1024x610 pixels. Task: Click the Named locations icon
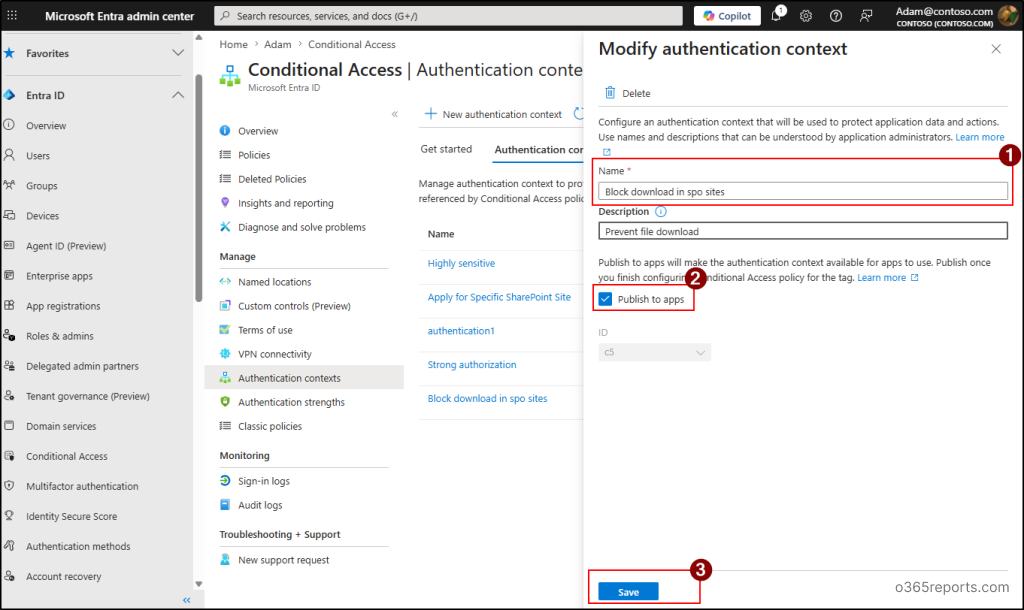pyautogui.click(x=225, y=281)
